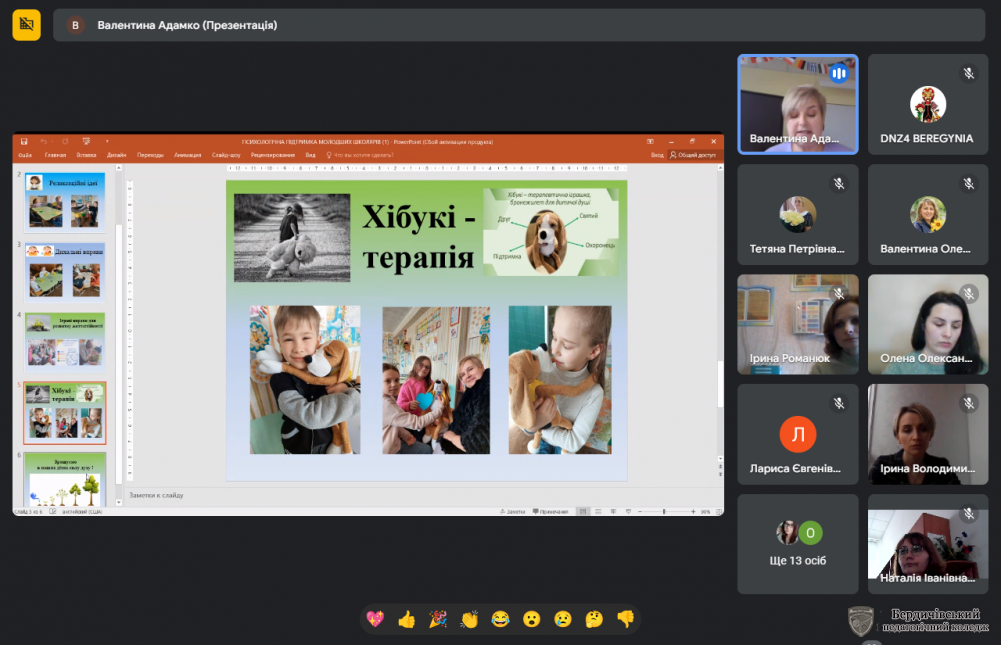Viewport: 1001px width, 645px height.
Task: React with the laughing tears emoji
Action: point(500,619)
